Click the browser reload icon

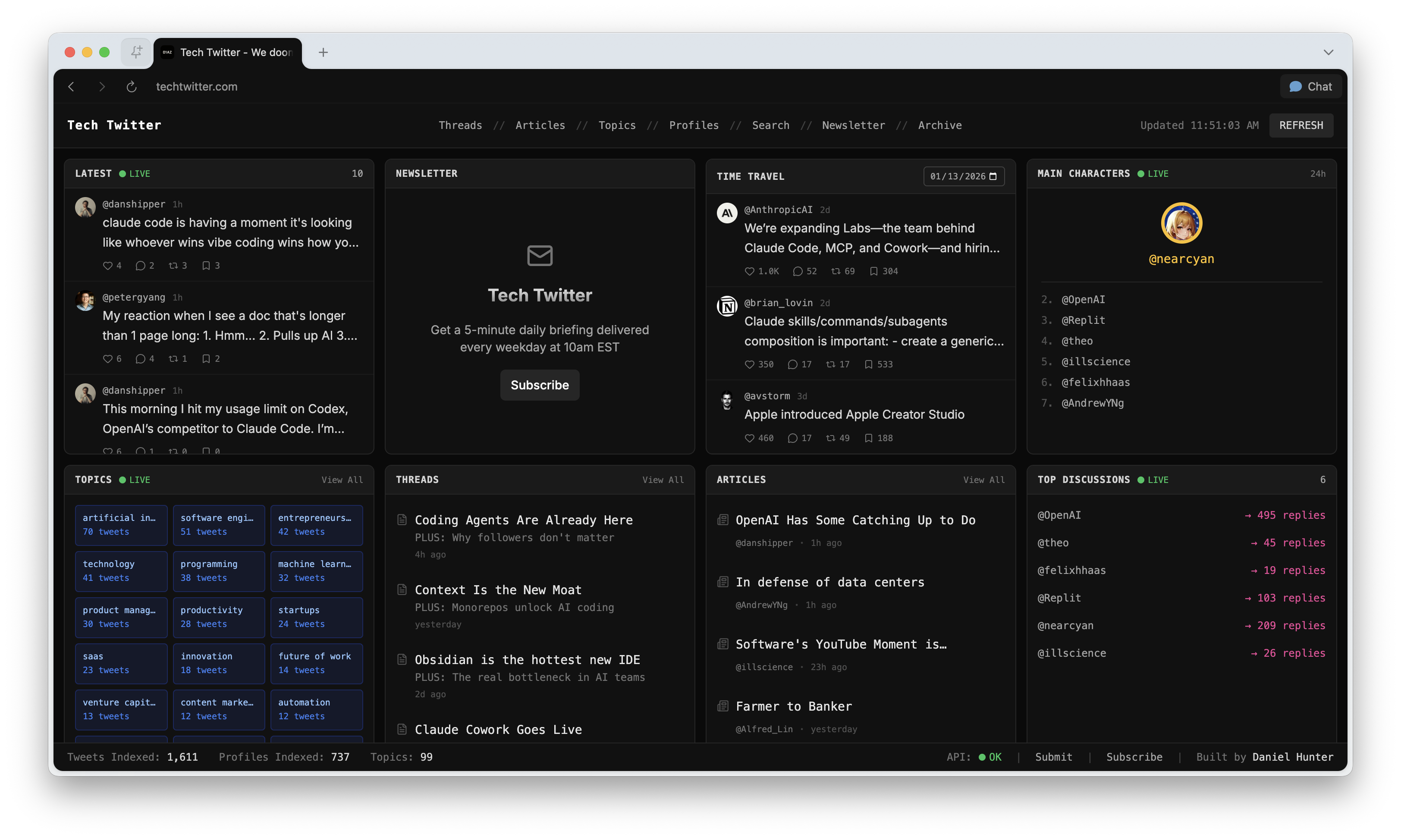tap(131, 87)
